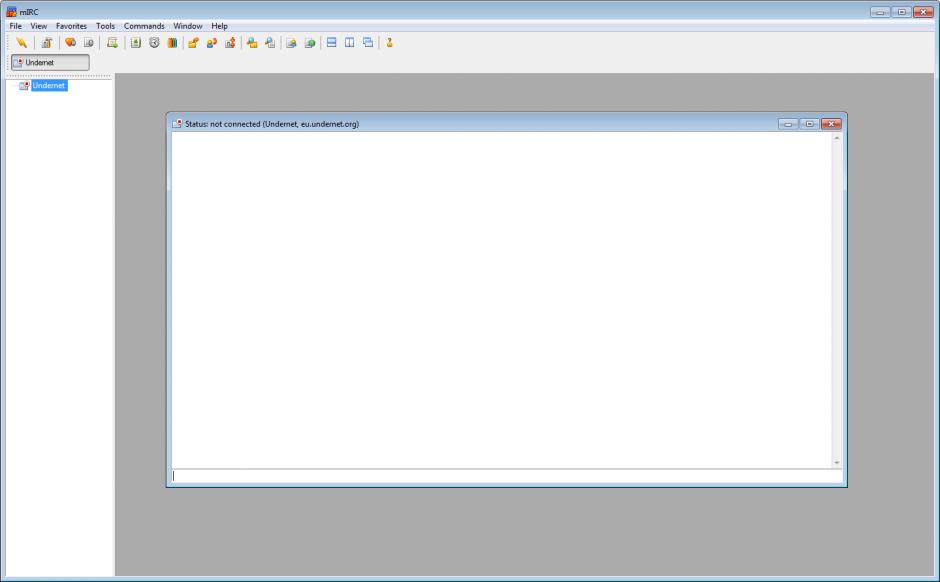Minimize the Status window
The height and width of the screenshot is (582, 940).
(x=788, y=123)
